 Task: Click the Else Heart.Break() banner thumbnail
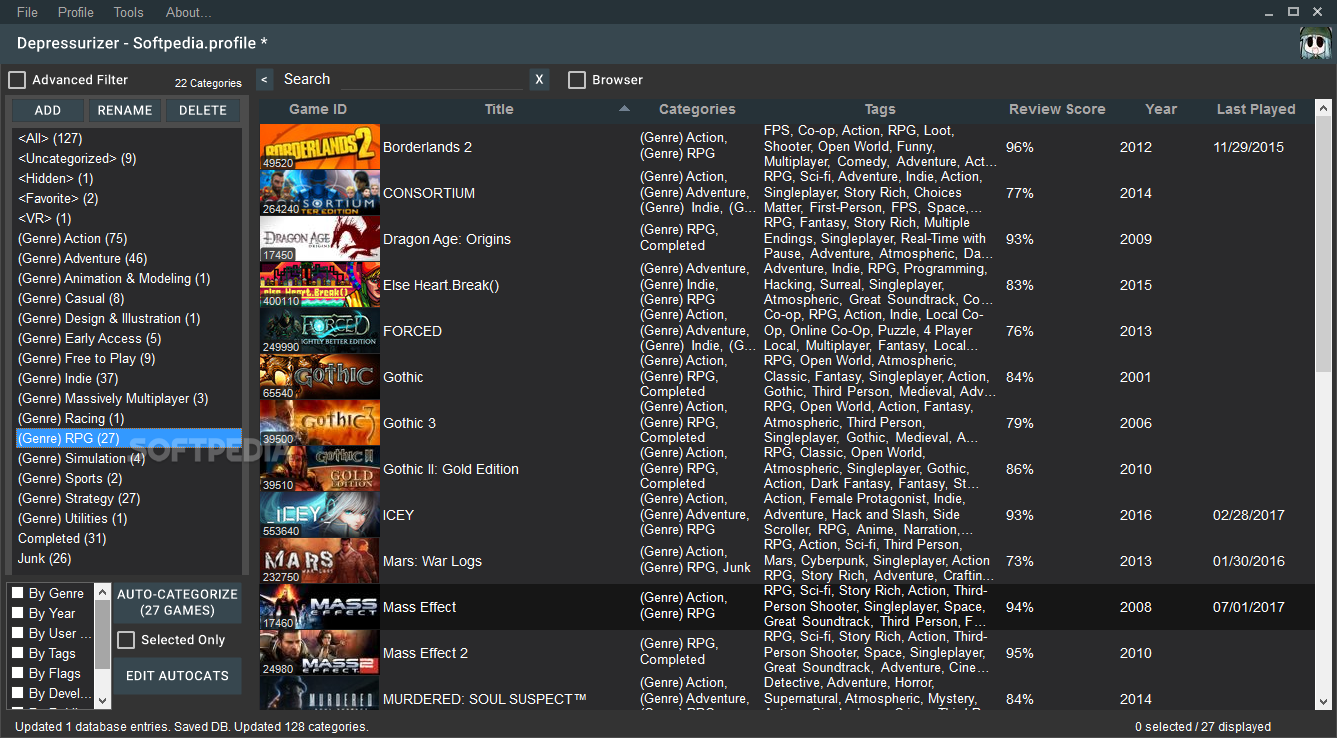tap(320, 285)
